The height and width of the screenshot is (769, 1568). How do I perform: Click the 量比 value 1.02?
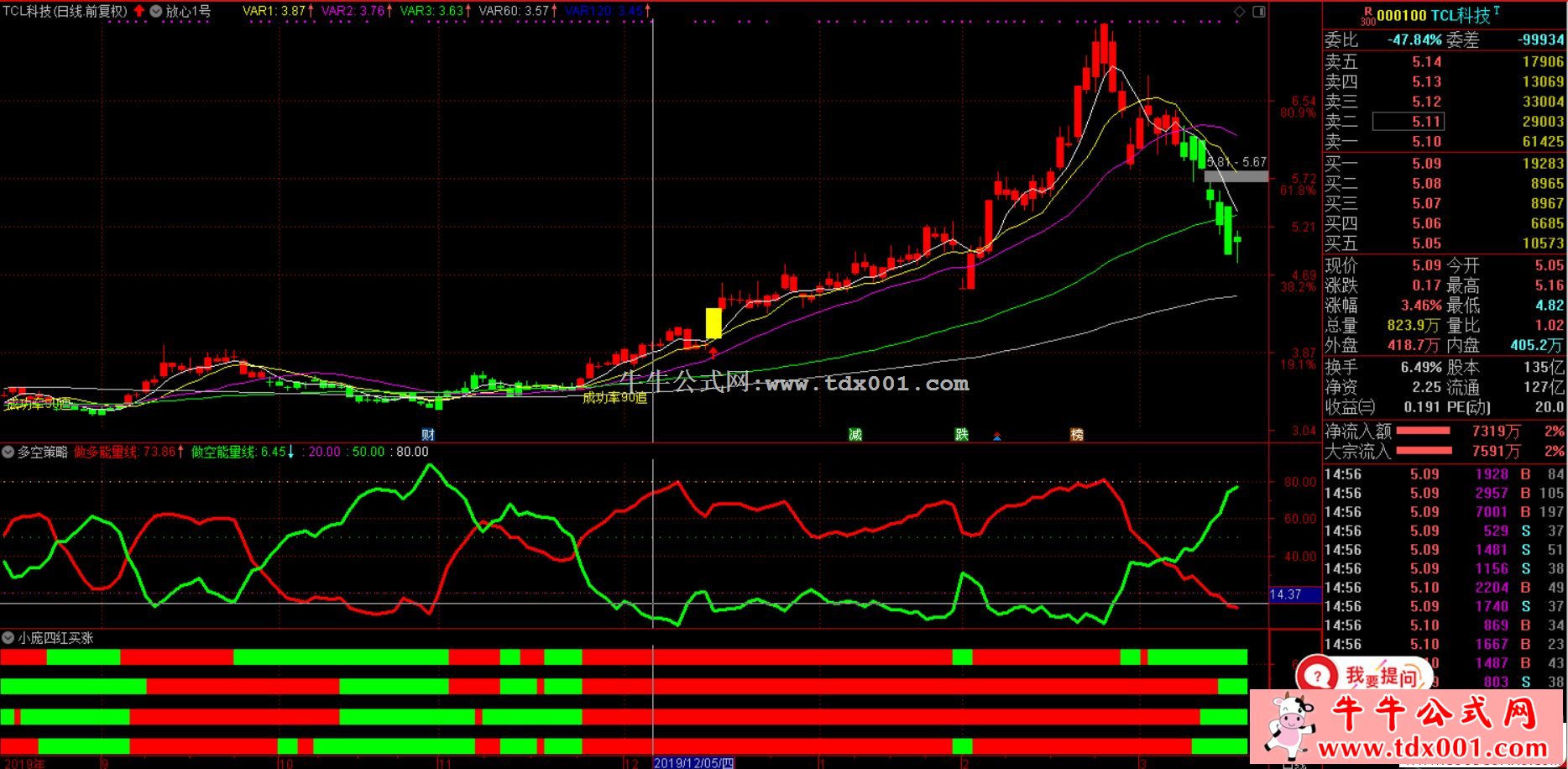click(x=1550, y=326)
